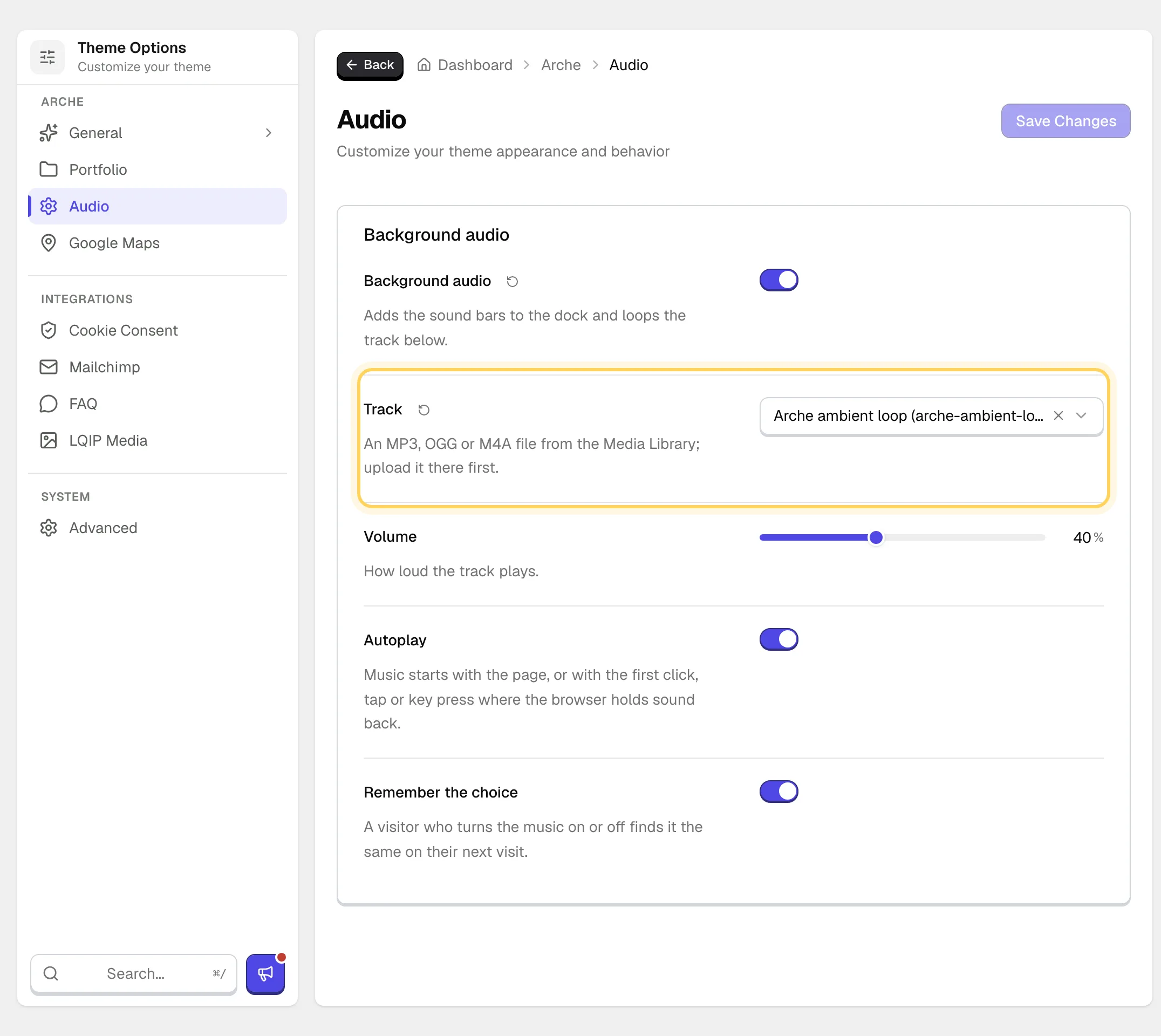
Task: Click the General sparkle icon
Action: [x=49, y=133]
